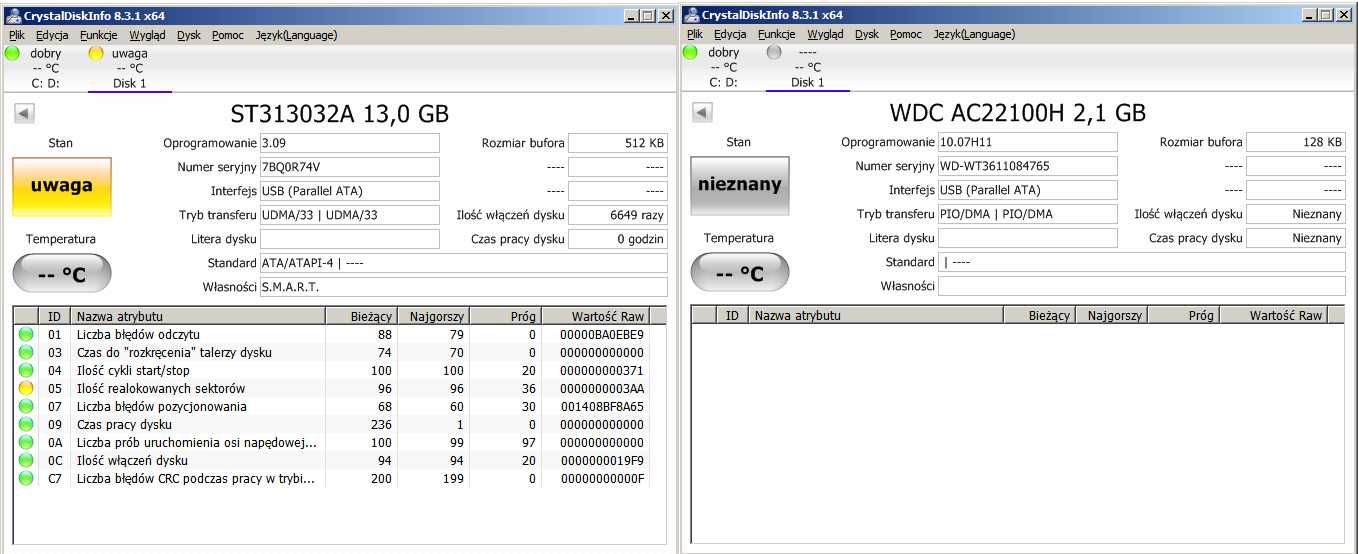The image size is (1358, 554).
Task: Click serial number field WD-WT3611084765
Action: pyautogui.click(x=1028, y=166)
